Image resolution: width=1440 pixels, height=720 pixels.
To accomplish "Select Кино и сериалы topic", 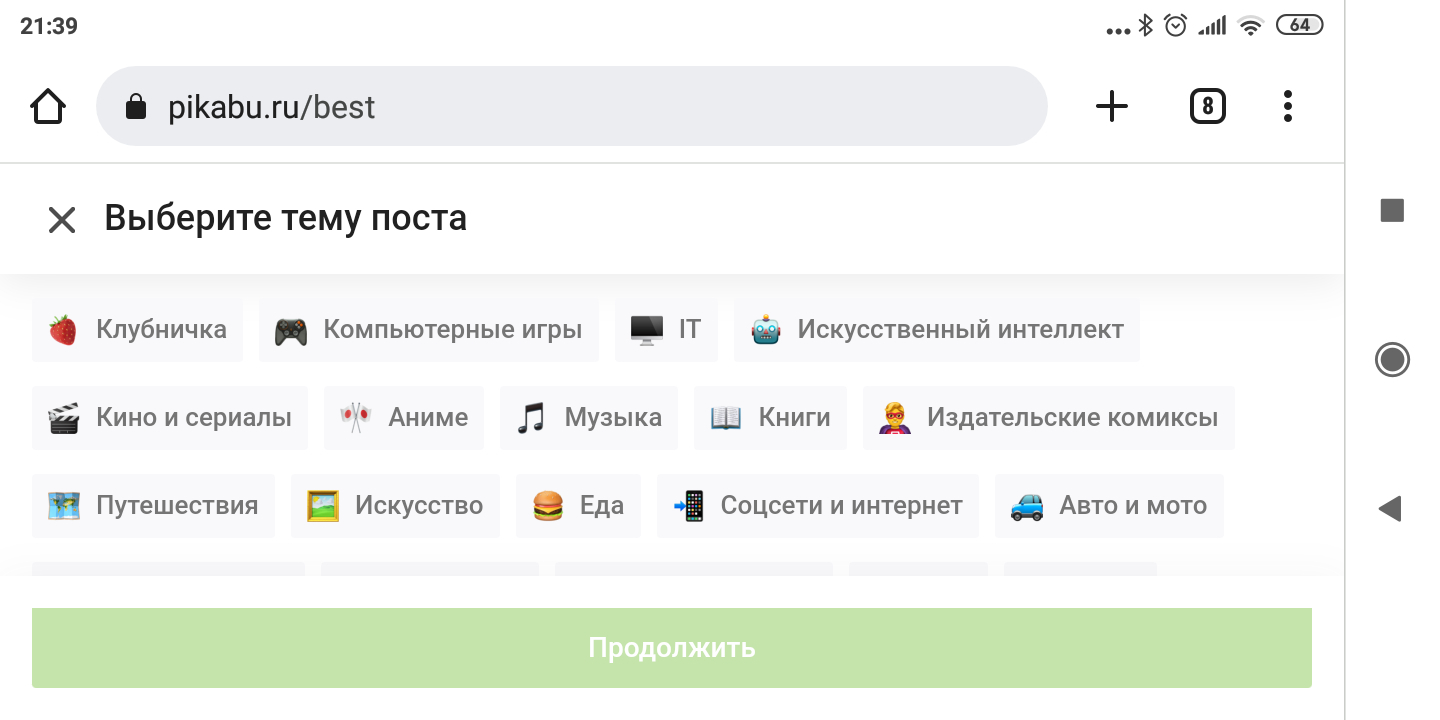I will click(170, 418).
